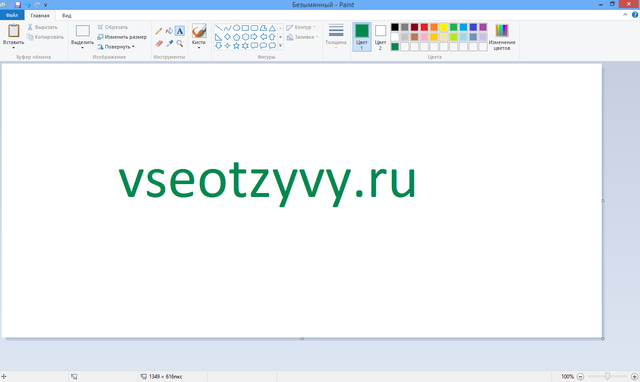Open Изменение цветов color editor
640x382 pixels.
pos(502,37)
